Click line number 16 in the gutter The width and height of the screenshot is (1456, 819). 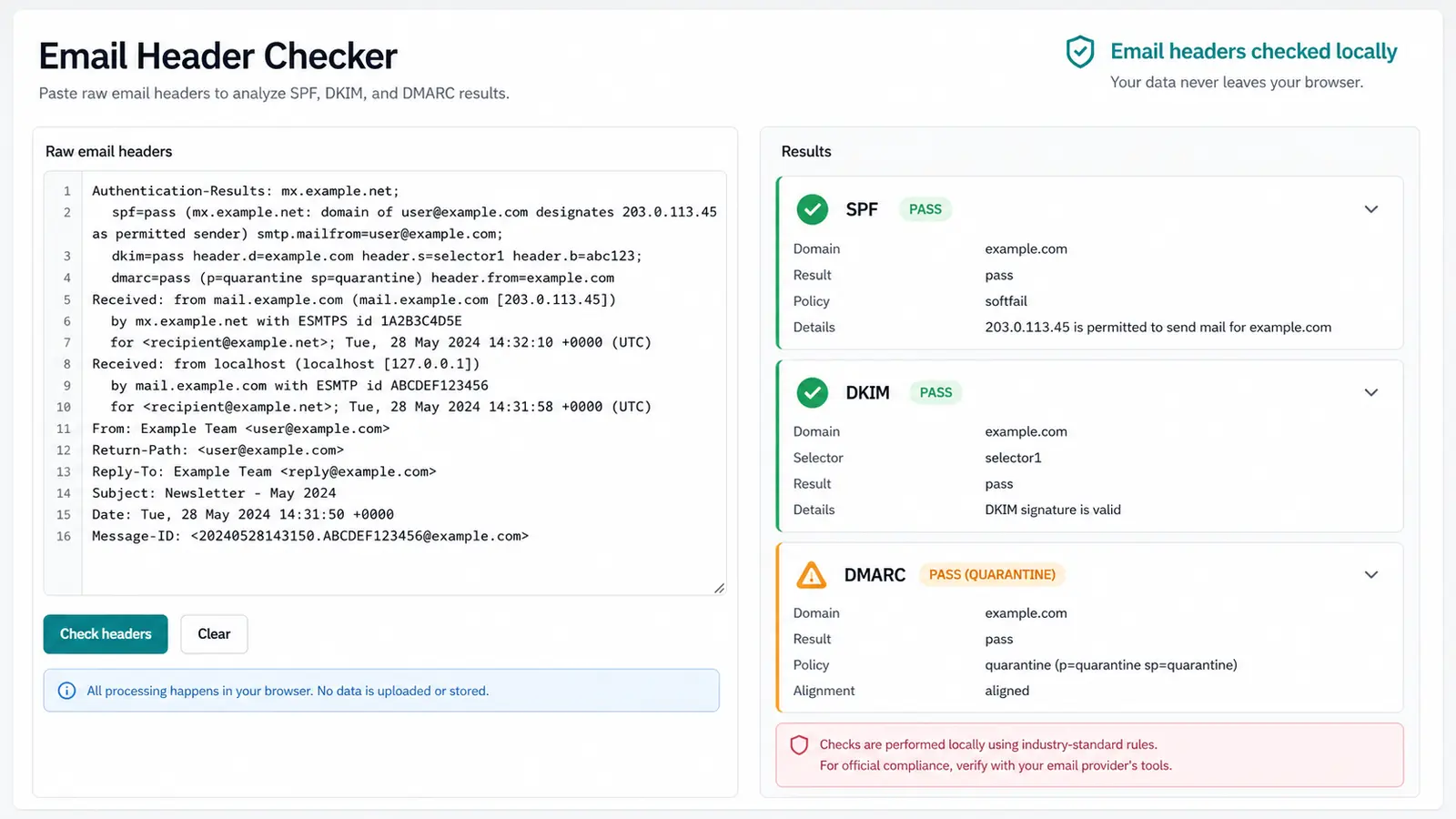point(64,536)
